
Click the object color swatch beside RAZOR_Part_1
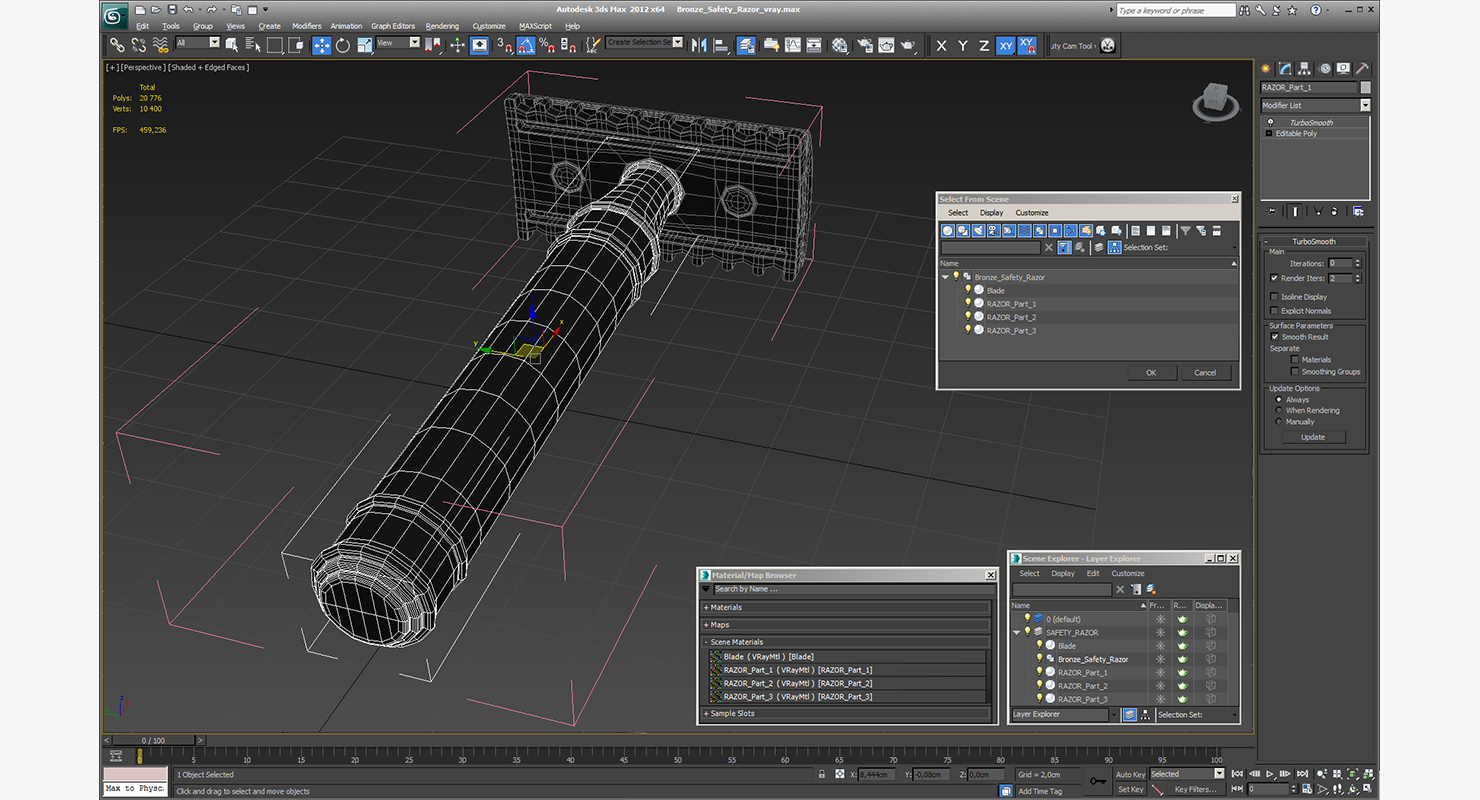(x=1365, y=88)
